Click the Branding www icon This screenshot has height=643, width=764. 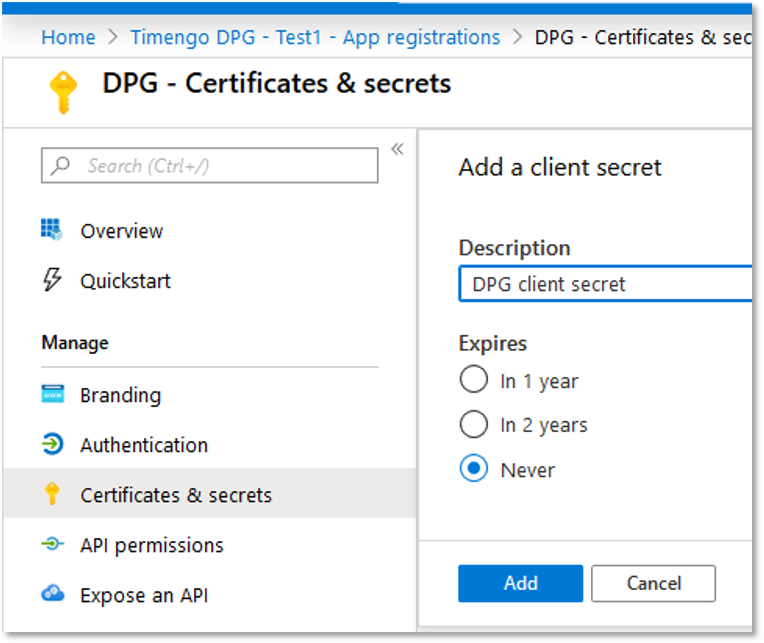coord(53,394)
